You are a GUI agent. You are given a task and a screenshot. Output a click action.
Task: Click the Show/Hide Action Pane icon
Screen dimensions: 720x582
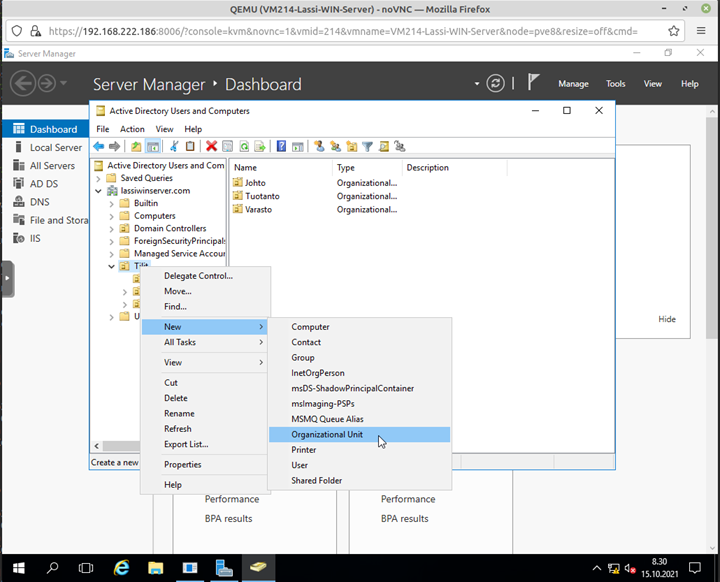tap(298, 147)
